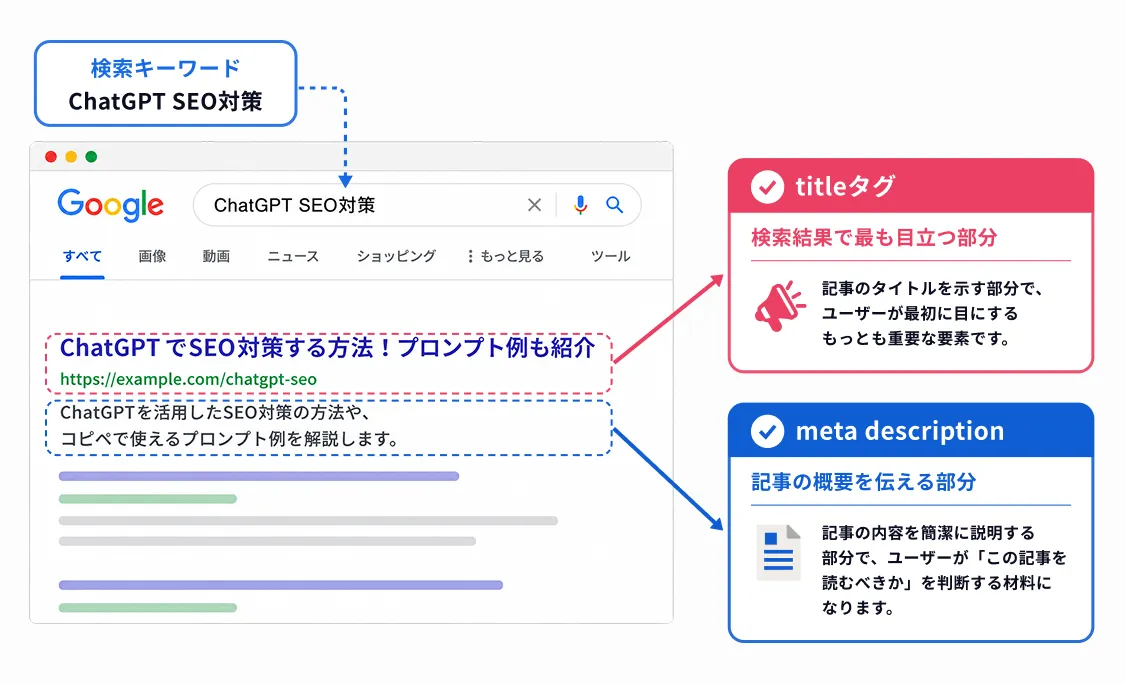Click the titleタグ heading

coord(845,187)
